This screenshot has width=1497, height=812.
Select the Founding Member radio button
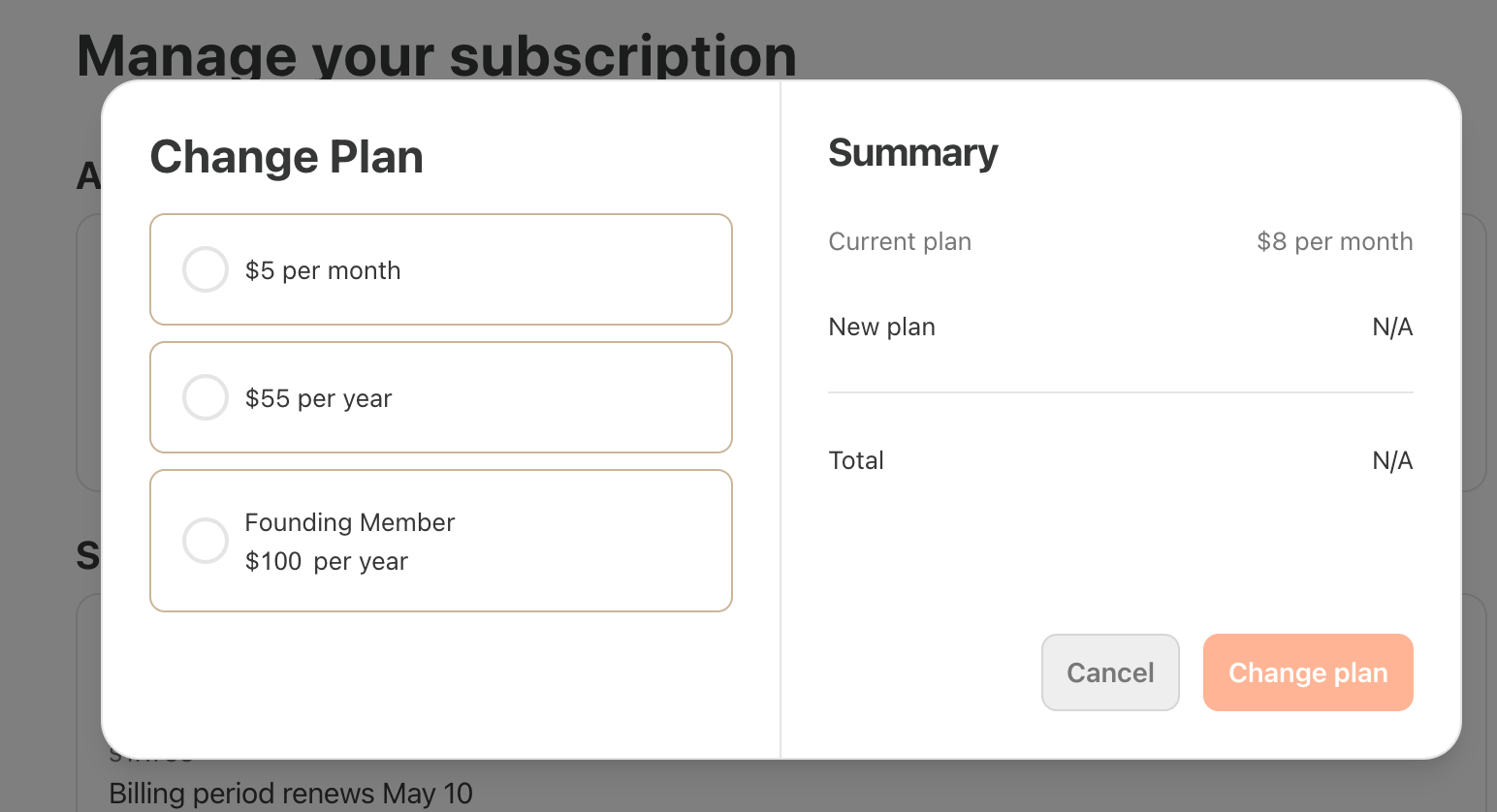(205, 541)
